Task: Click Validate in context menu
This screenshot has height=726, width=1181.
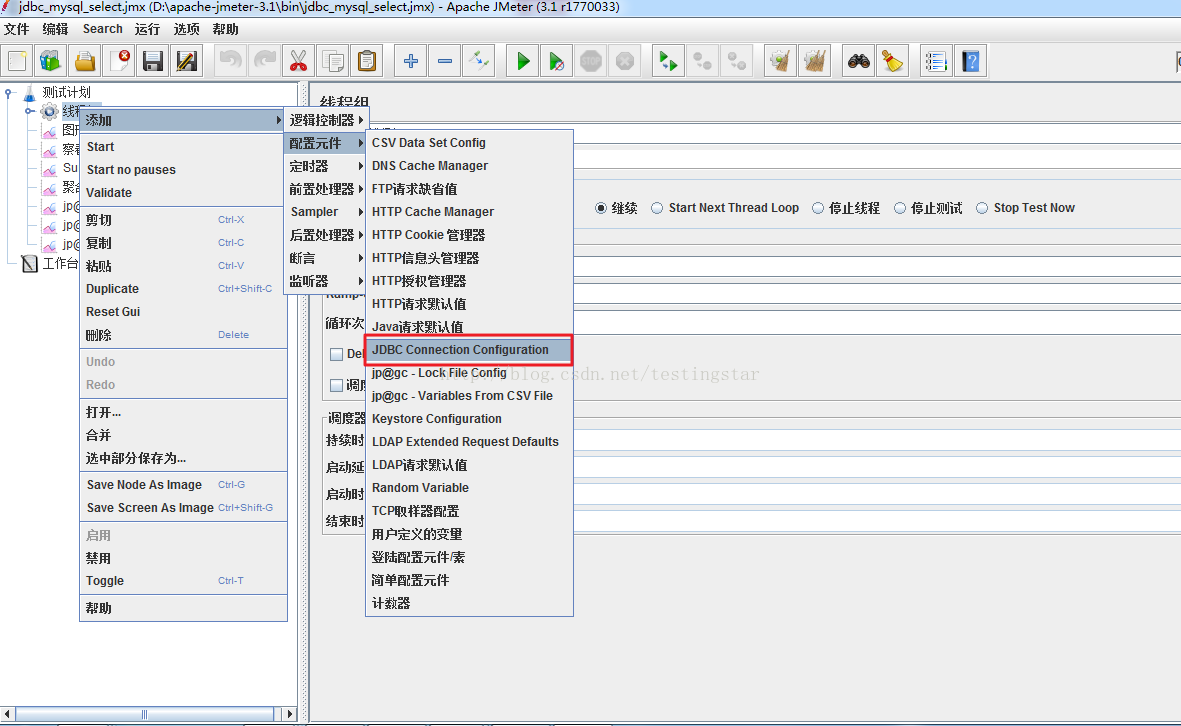Action: [183, 193]
